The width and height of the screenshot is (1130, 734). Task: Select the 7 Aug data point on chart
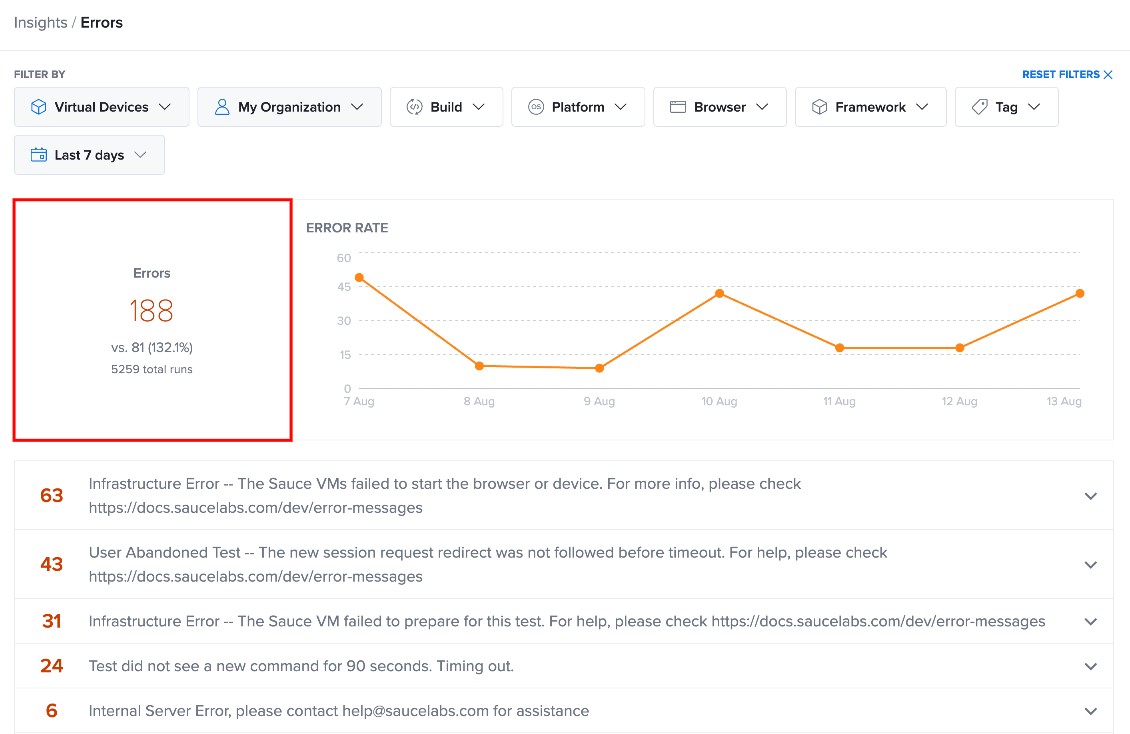coord(360,278)
